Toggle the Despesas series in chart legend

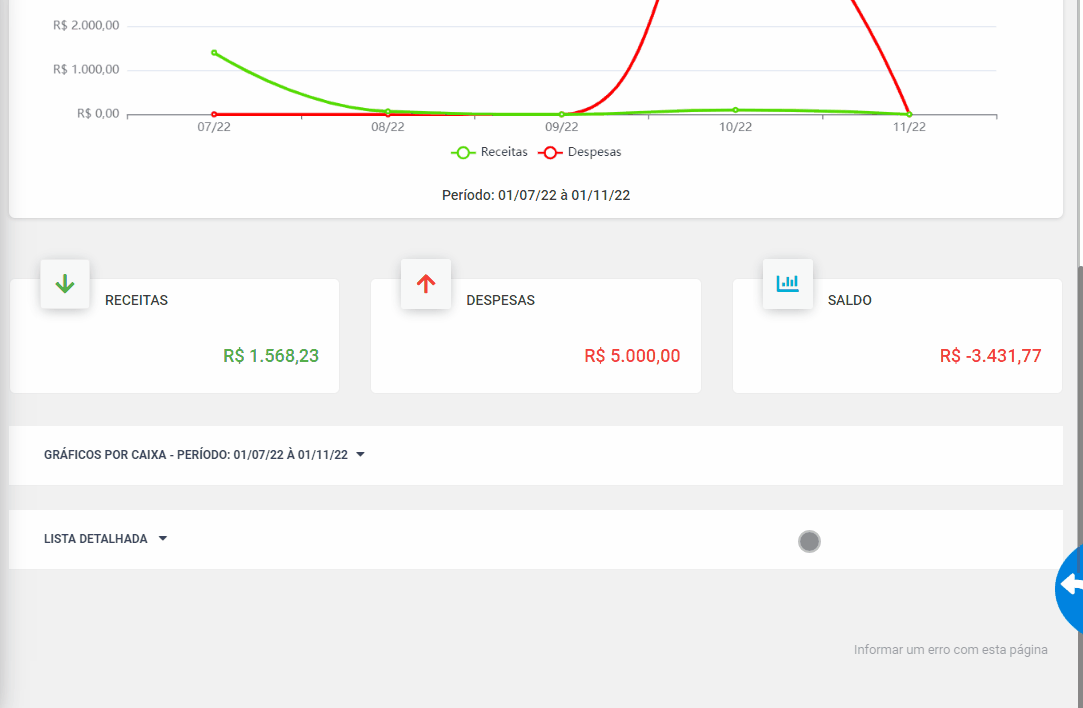tap(580, 152)
